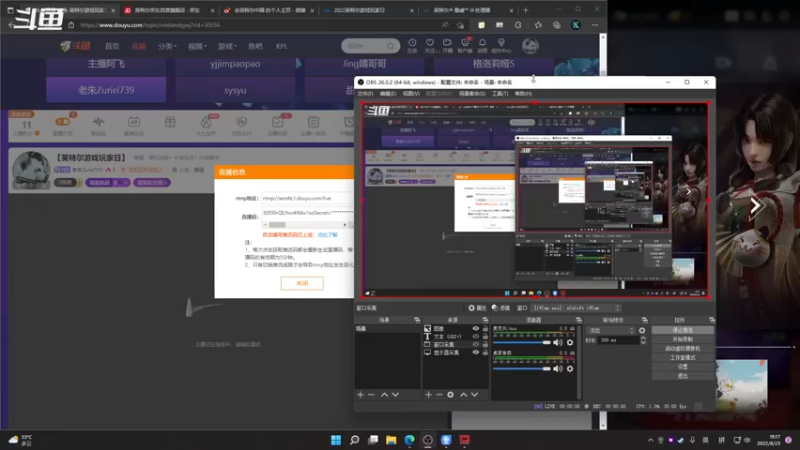Viewport: 800px width, 450px height.
Task: Open scene transition properties gear
Action: pos(642,331)
